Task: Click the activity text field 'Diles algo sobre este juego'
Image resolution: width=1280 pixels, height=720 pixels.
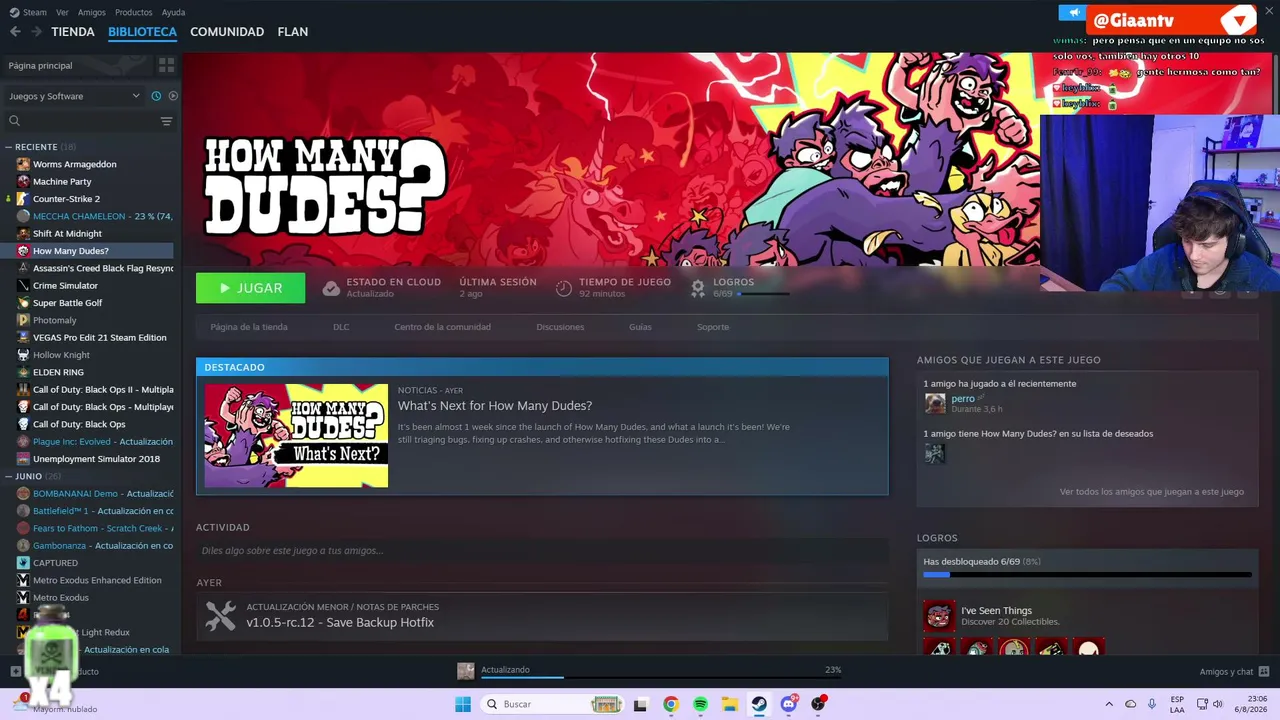Action: [542, 551]
